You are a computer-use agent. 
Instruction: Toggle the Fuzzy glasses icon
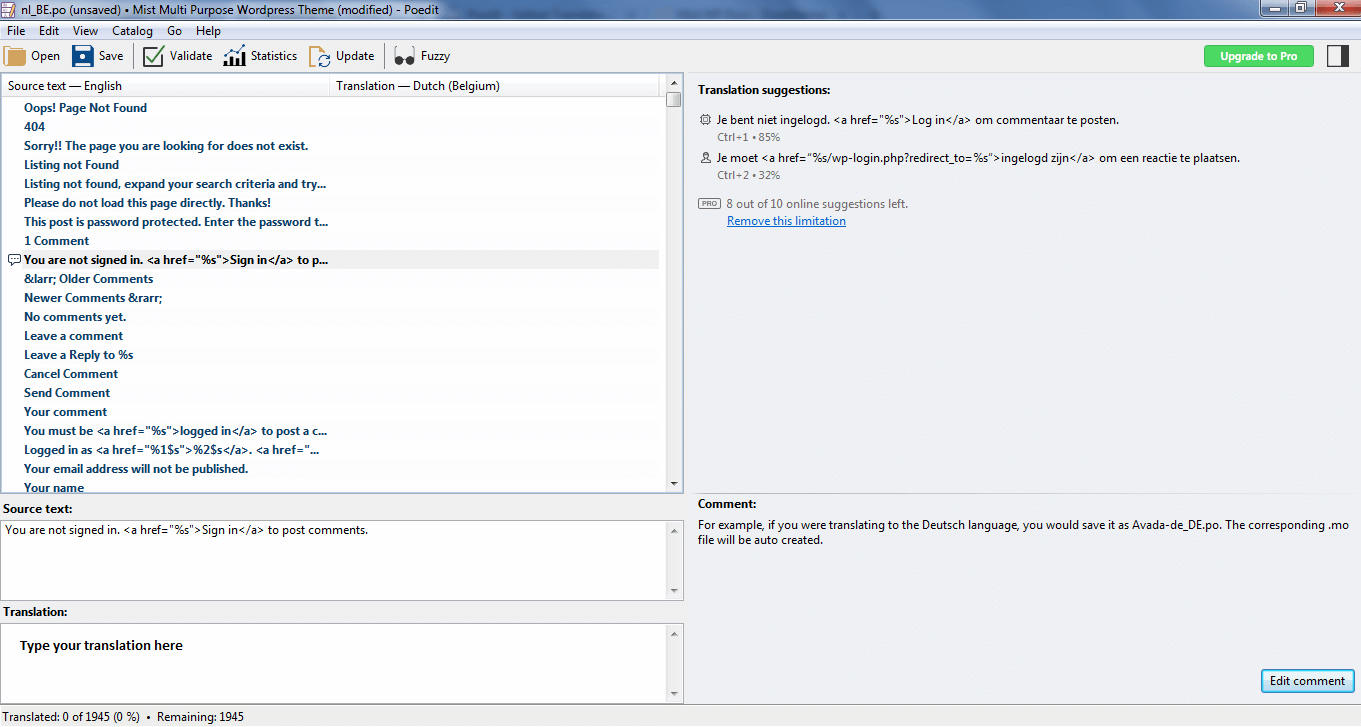click(x=404, y=56)
